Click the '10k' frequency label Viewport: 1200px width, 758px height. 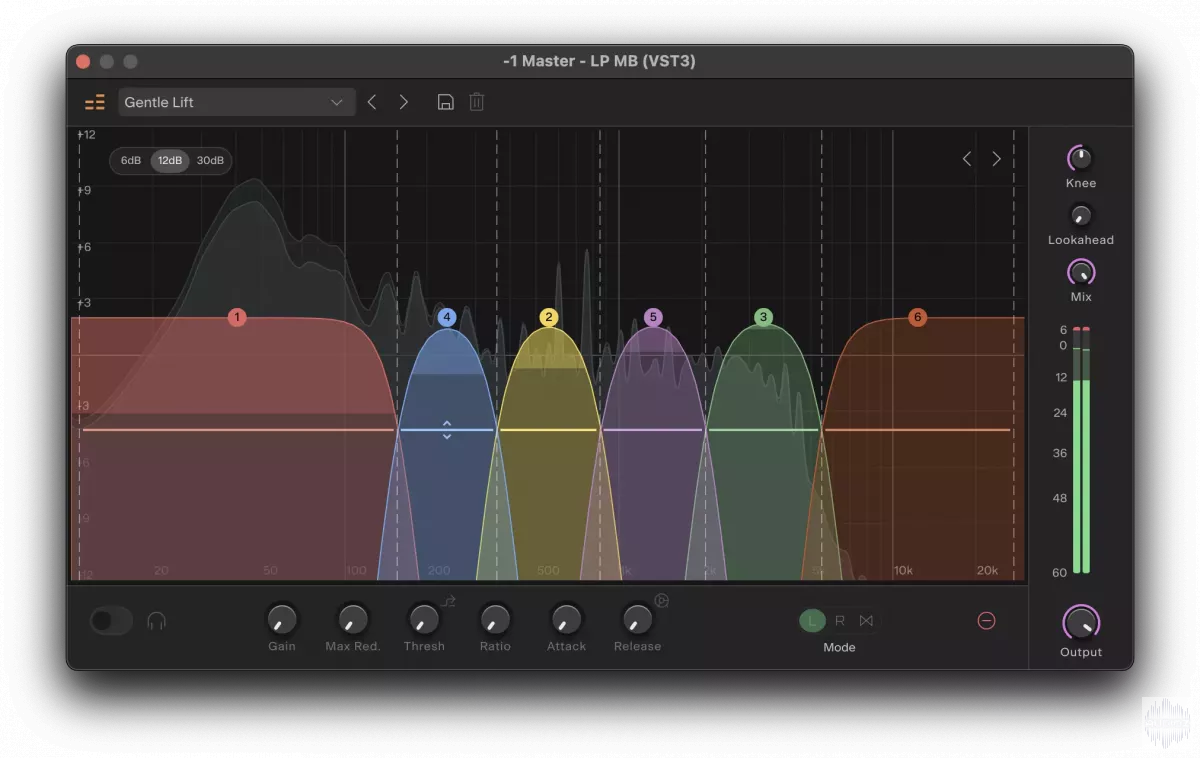click(903, 571)
